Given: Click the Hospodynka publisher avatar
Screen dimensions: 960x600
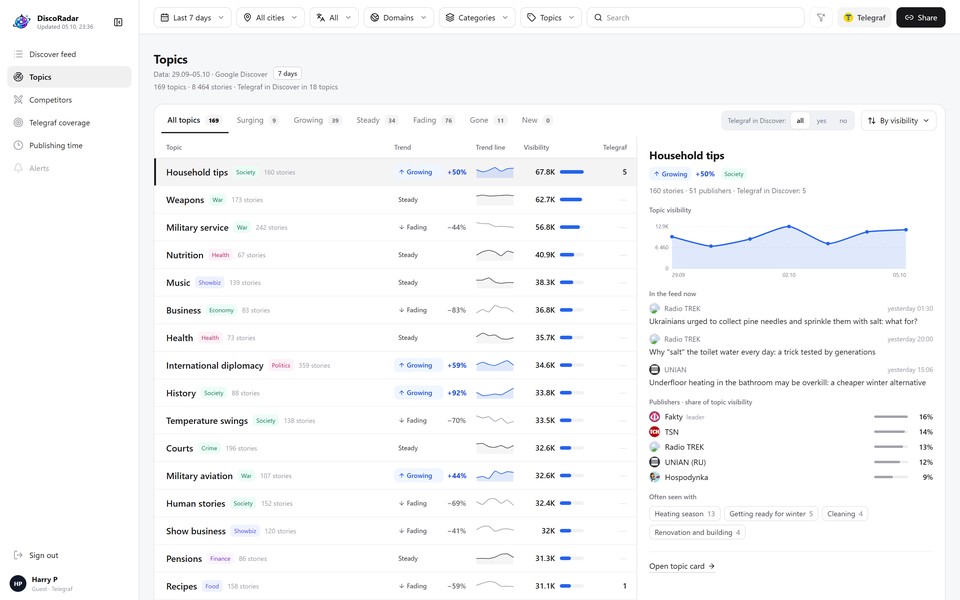Looking at the screenshot, I should (x=654, y=477).
